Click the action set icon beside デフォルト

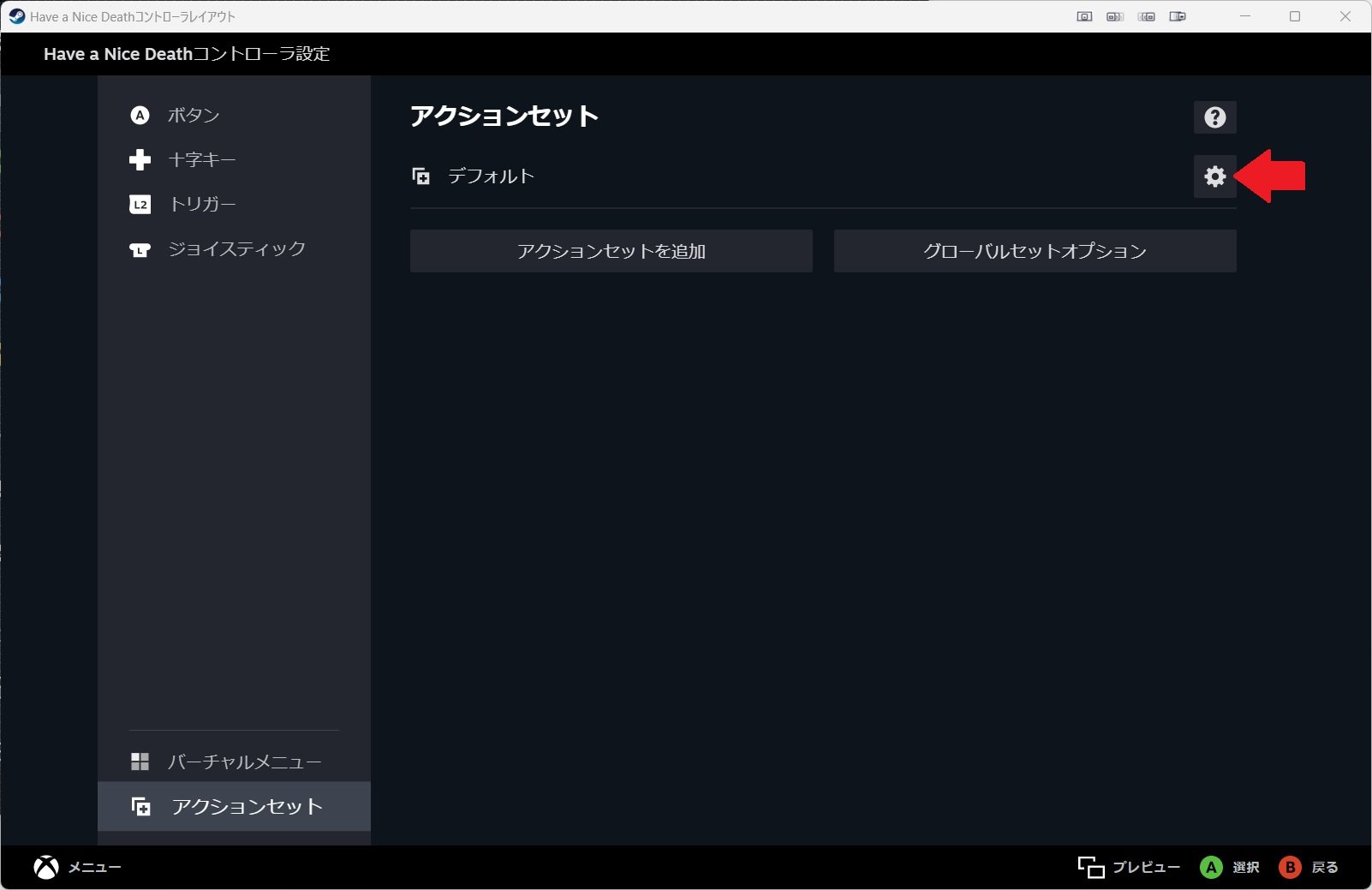tap(421, 176)
